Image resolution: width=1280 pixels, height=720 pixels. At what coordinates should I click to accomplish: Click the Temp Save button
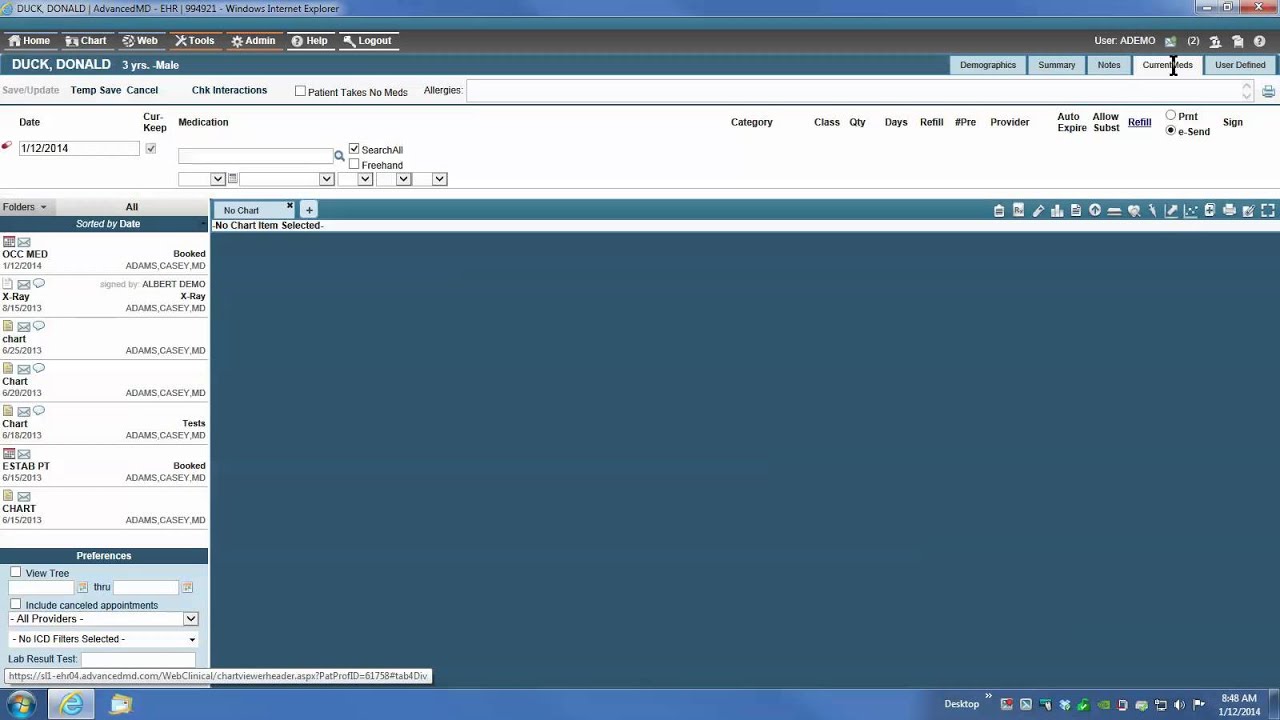click(96, 90)
